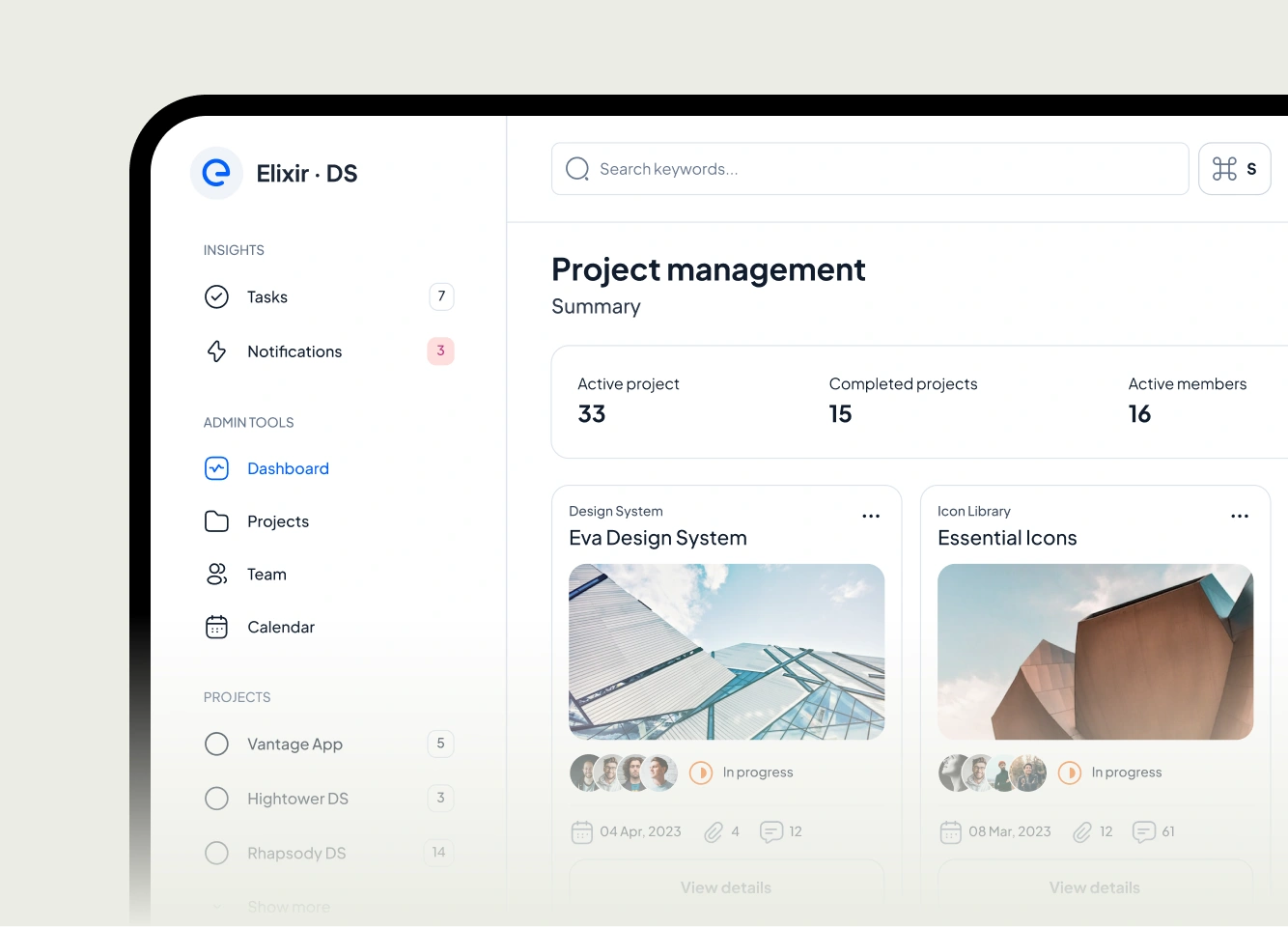This screenshot has height=927, width=1288.
Task: Open Essential Icons three-dot menu
Action: point(1240,516)
